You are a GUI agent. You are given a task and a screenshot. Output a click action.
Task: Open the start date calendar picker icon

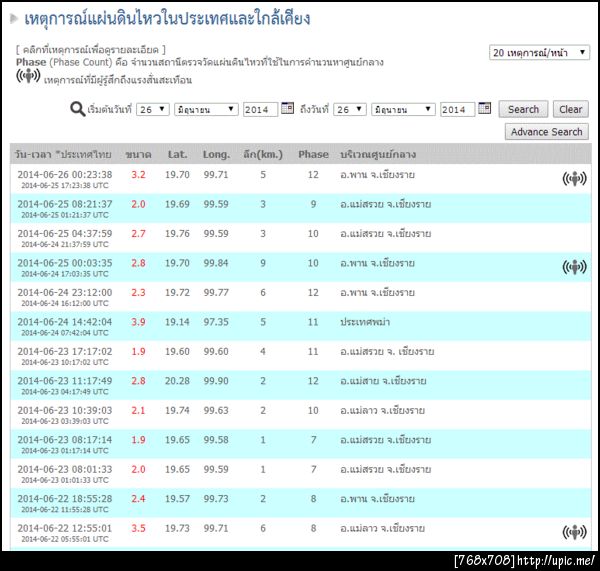[x=287, y=108]
